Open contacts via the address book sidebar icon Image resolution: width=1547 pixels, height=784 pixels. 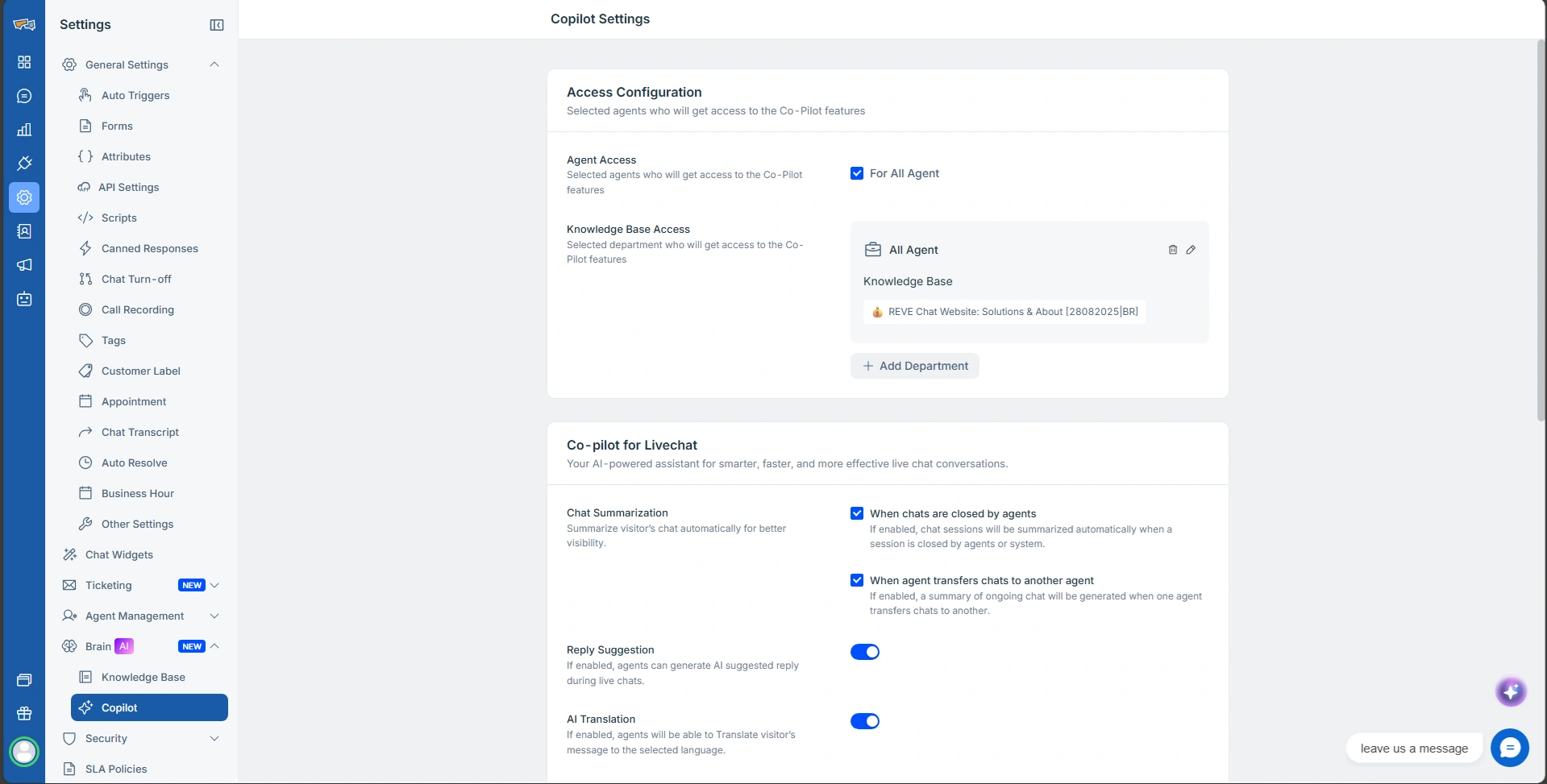click(24, 231)
